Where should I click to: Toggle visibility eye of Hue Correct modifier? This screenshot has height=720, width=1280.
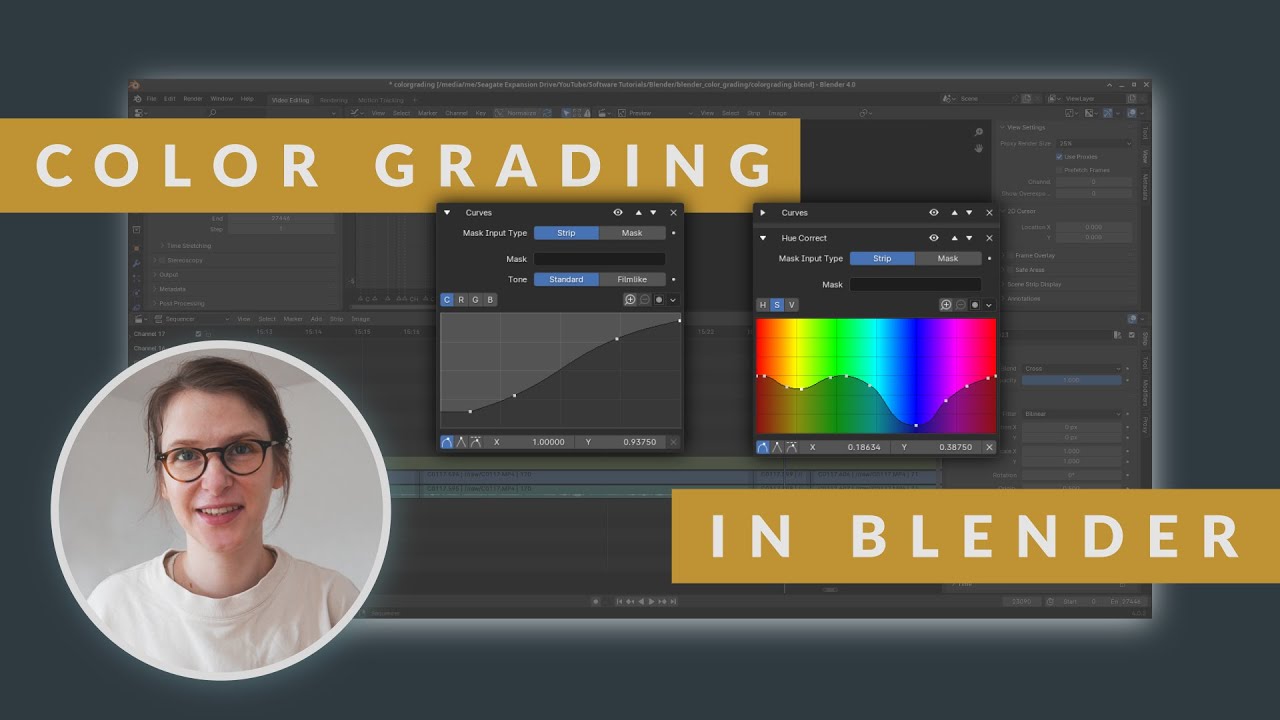point(934,238)
